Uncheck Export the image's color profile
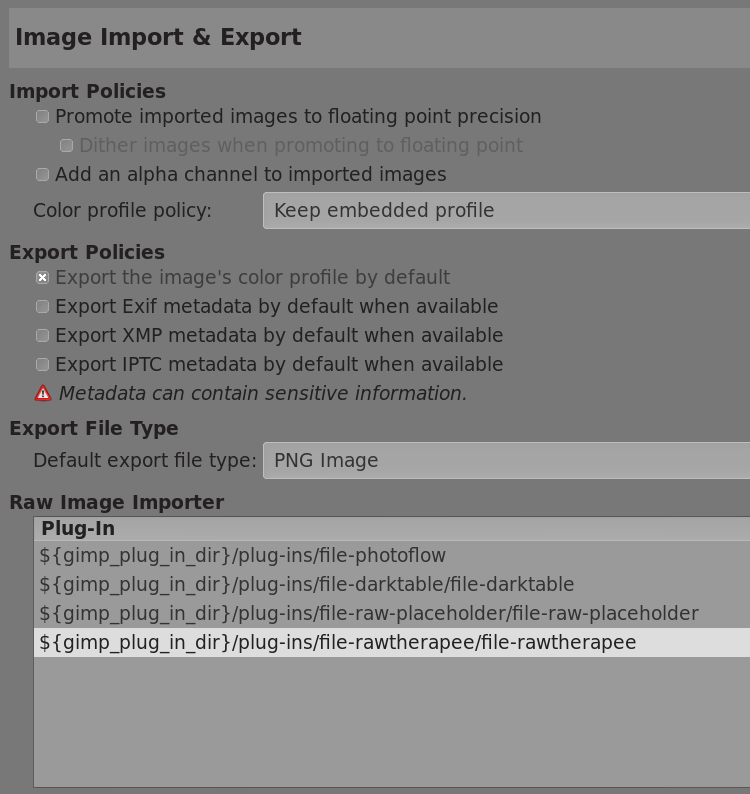Image resolution: width=750 pixels, height=794 pixels. (x=43, y=277)
